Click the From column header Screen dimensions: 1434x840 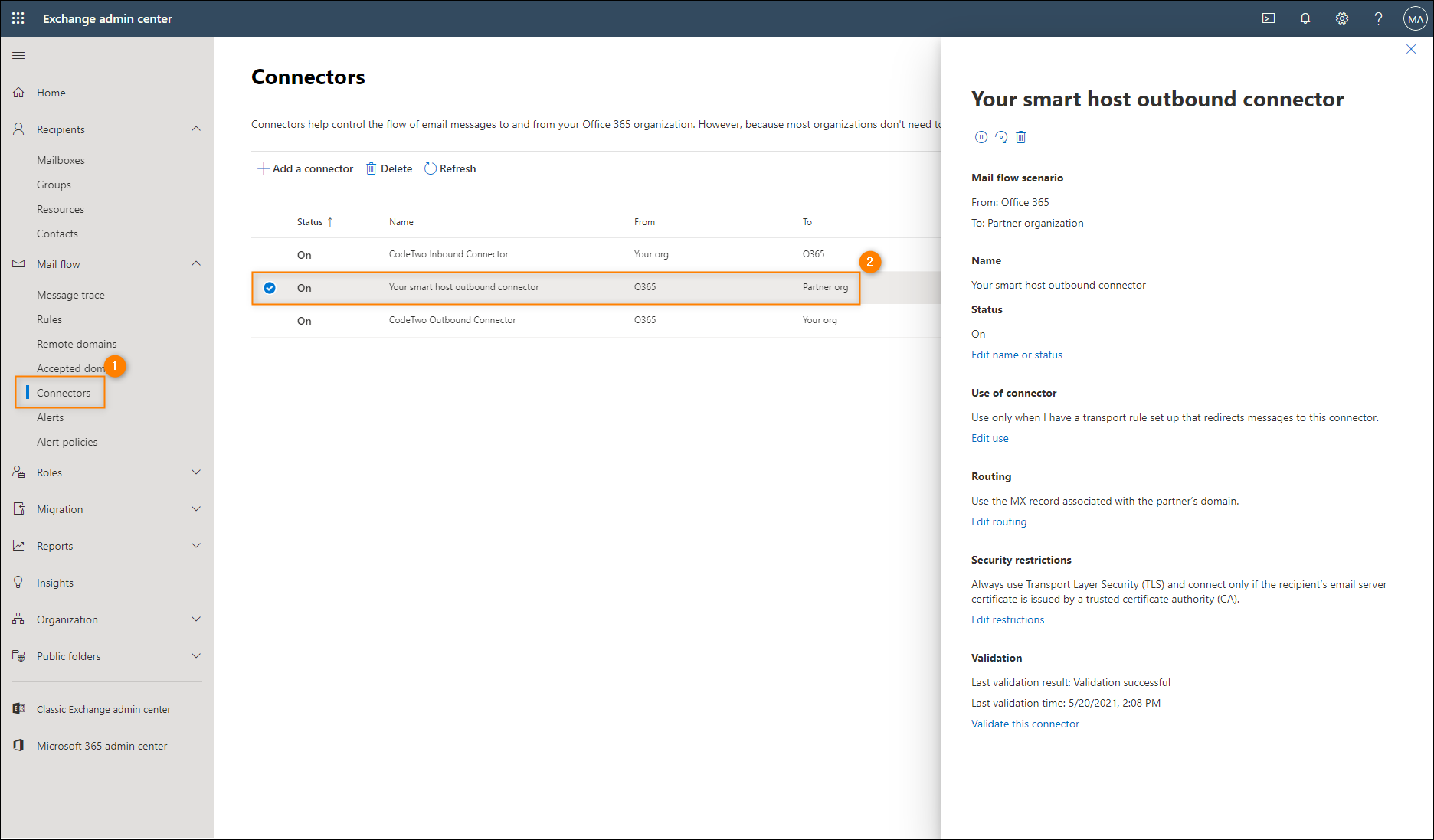point(644,222)
